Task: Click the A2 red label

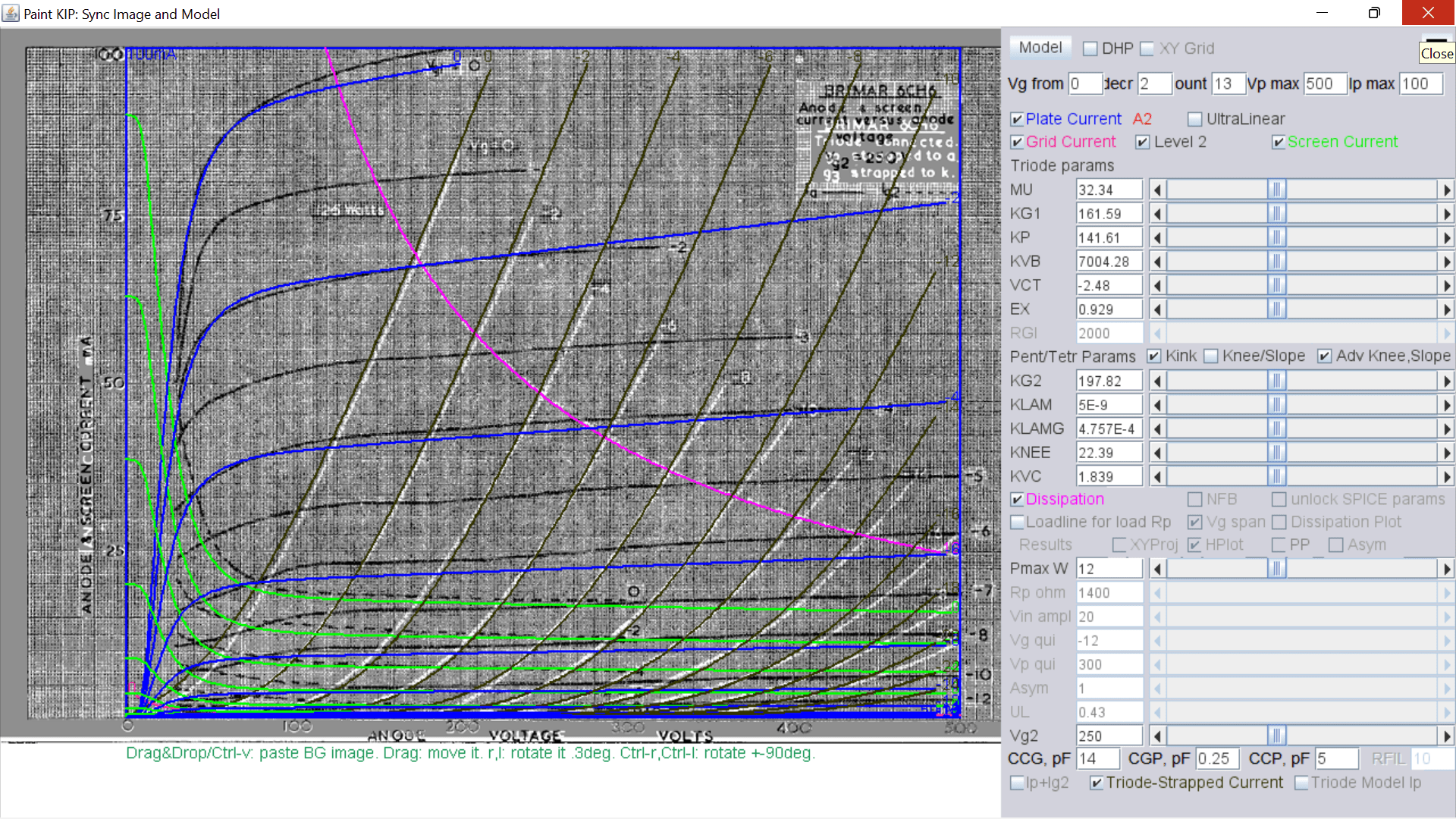Action: coord(1142,119)
